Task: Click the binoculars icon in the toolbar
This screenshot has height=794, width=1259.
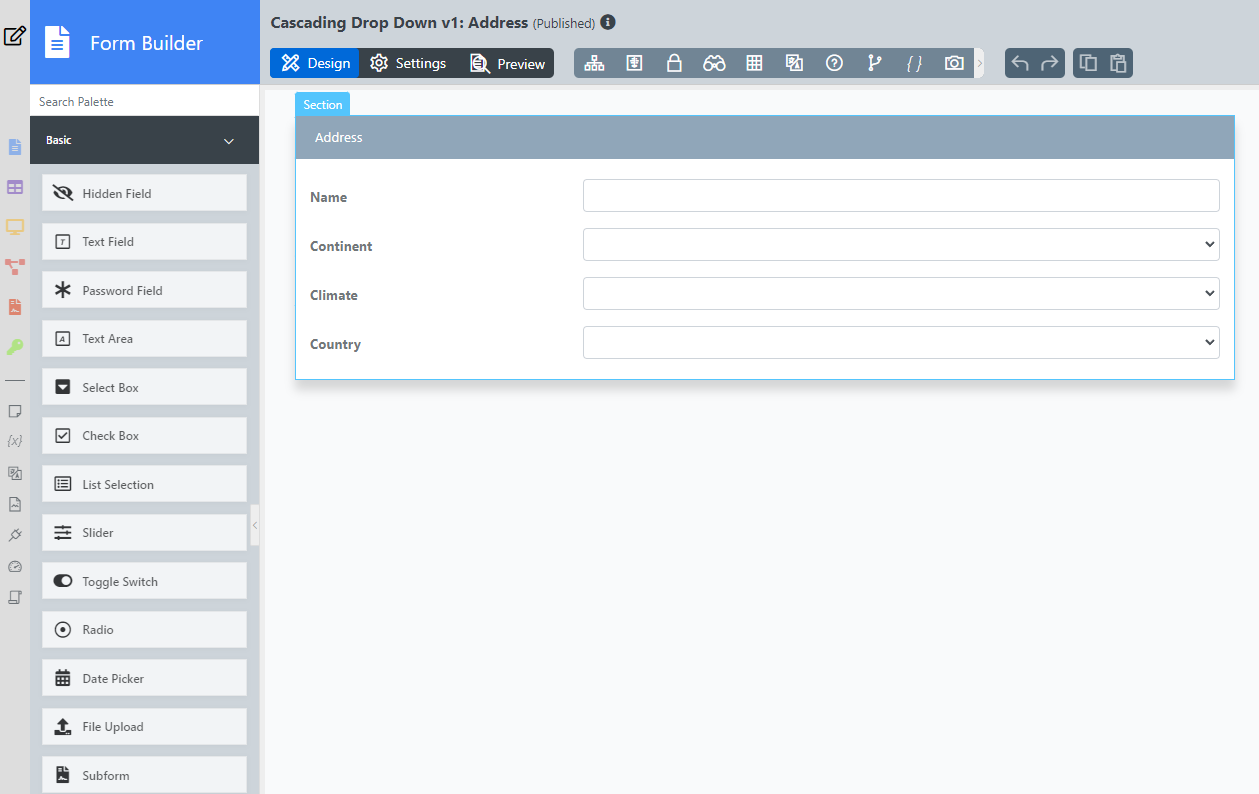Action: pyautogui.click(x=714, y=63)
